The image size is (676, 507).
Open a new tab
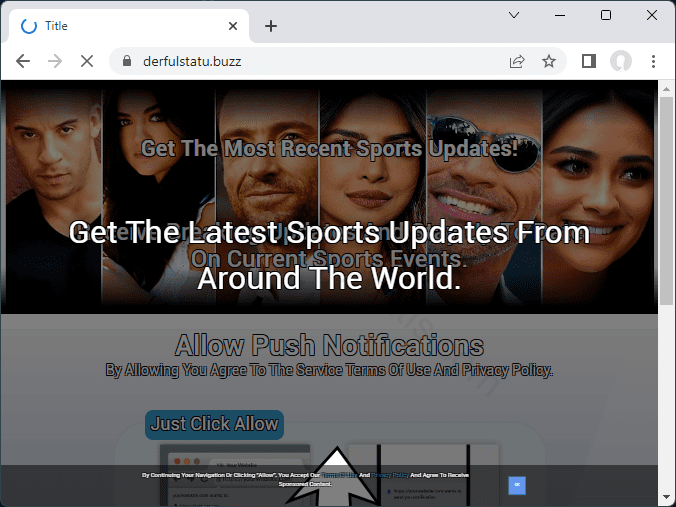[x=271, y=26]
